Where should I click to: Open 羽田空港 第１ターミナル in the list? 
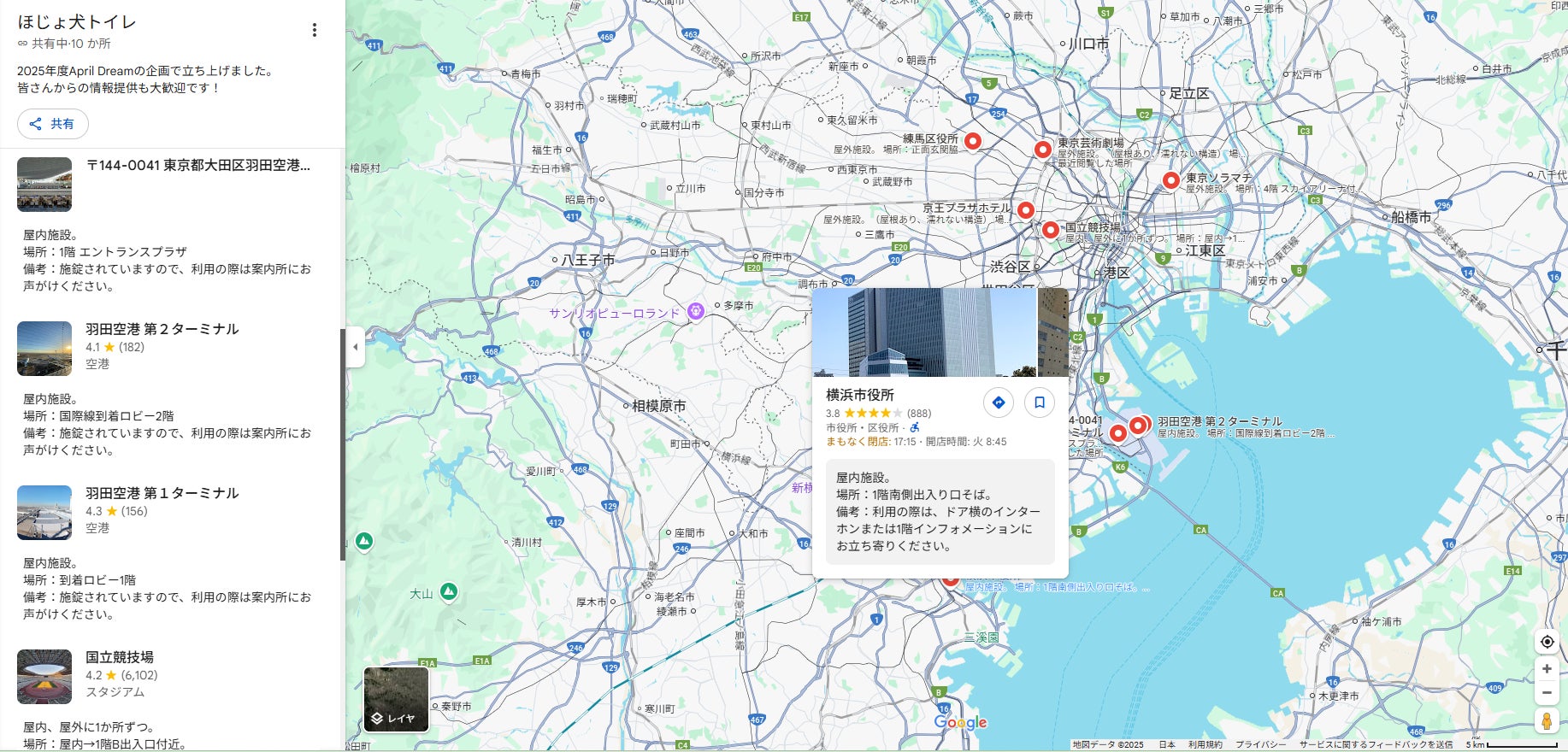[x=162, y=493]
